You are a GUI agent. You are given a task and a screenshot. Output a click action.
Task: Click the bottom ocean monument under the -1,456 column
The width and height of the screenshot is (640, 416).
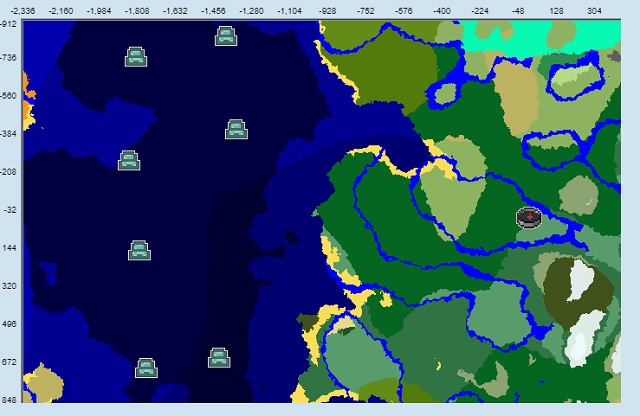pos(219,358)
